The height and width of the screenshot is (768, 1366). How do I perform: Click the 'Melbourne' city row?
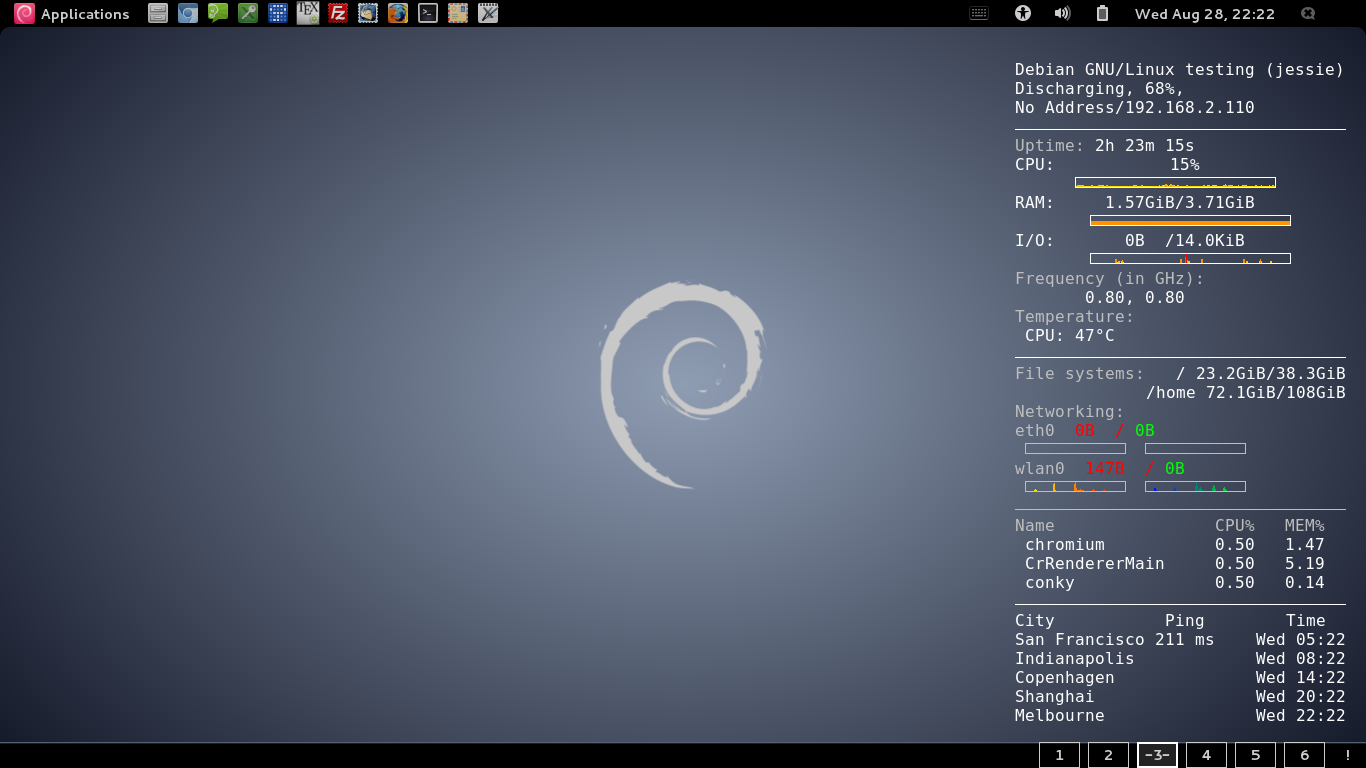tap(1180, 716)
